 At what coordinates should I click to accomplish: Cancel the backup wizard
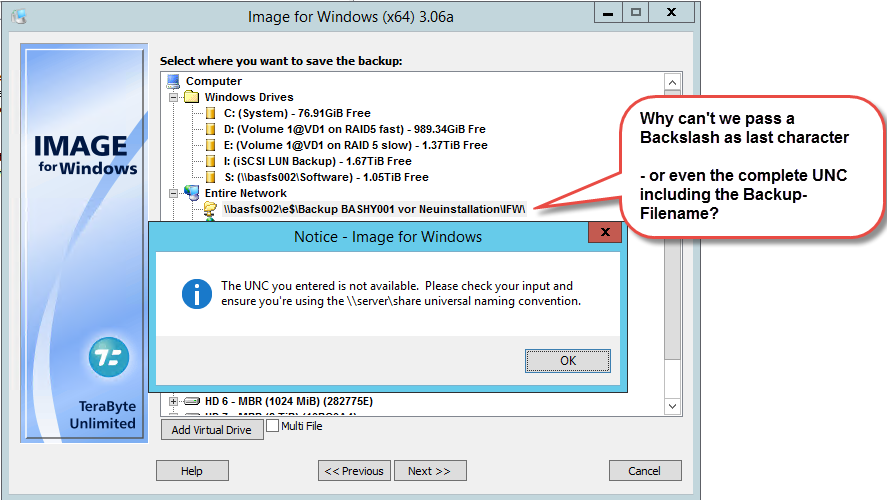pyautogui.click(x=644, y=471)
